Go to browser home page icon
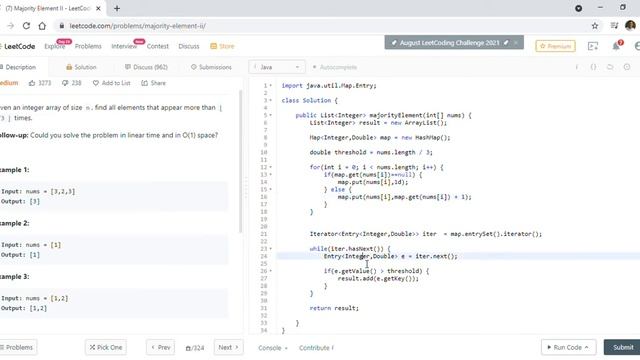Viewport: 640px width, 360px height. coord(42,26)
